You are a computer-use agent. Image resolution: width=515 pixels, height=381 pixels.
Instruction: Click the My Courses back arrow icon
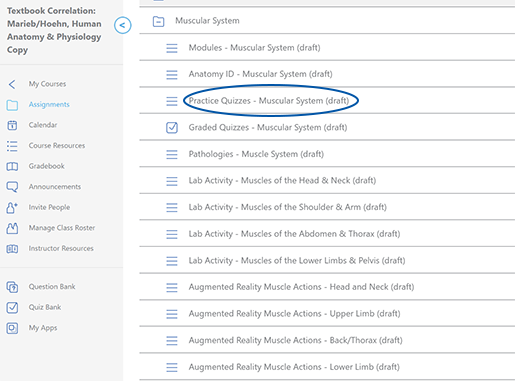click(12, 84)
